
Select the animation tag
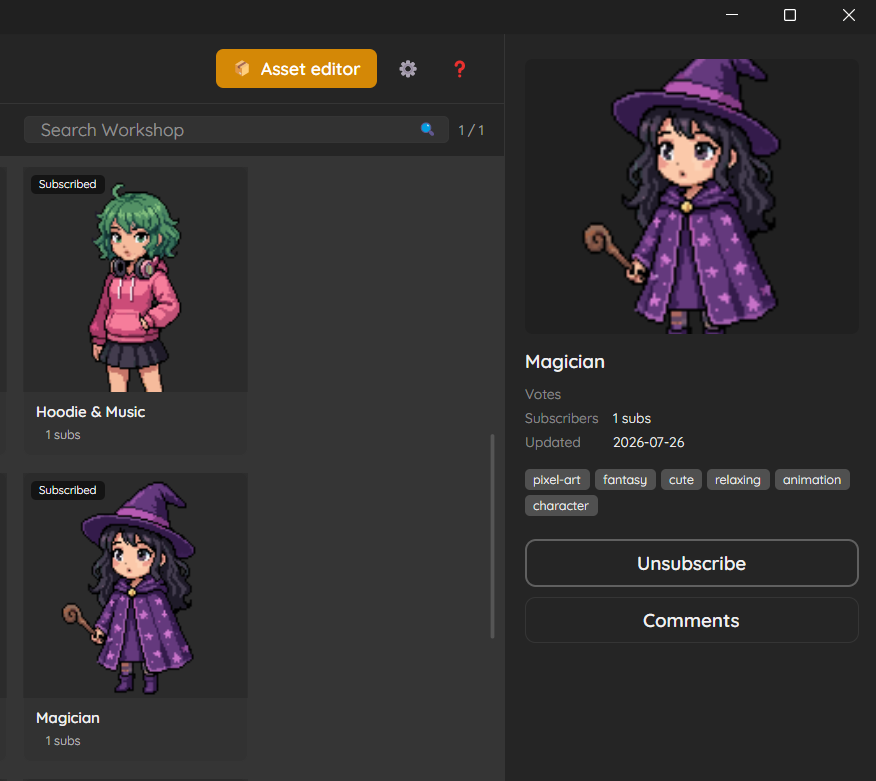[x=812, y=479]
